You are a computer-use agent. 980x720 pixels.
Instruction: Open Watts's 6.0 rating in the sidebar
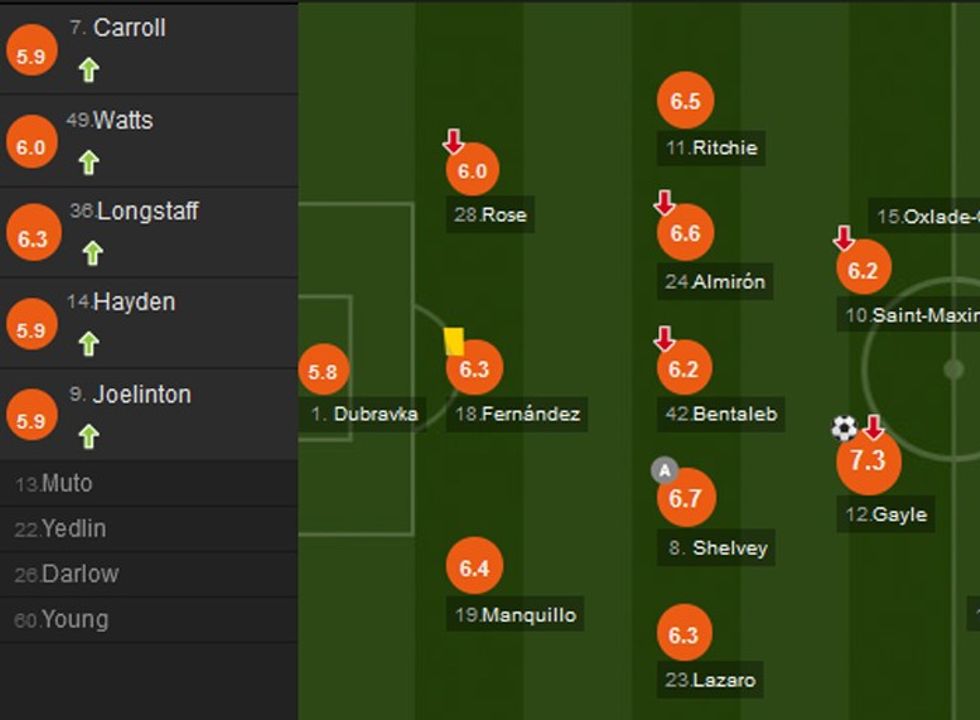pos(31,147)
